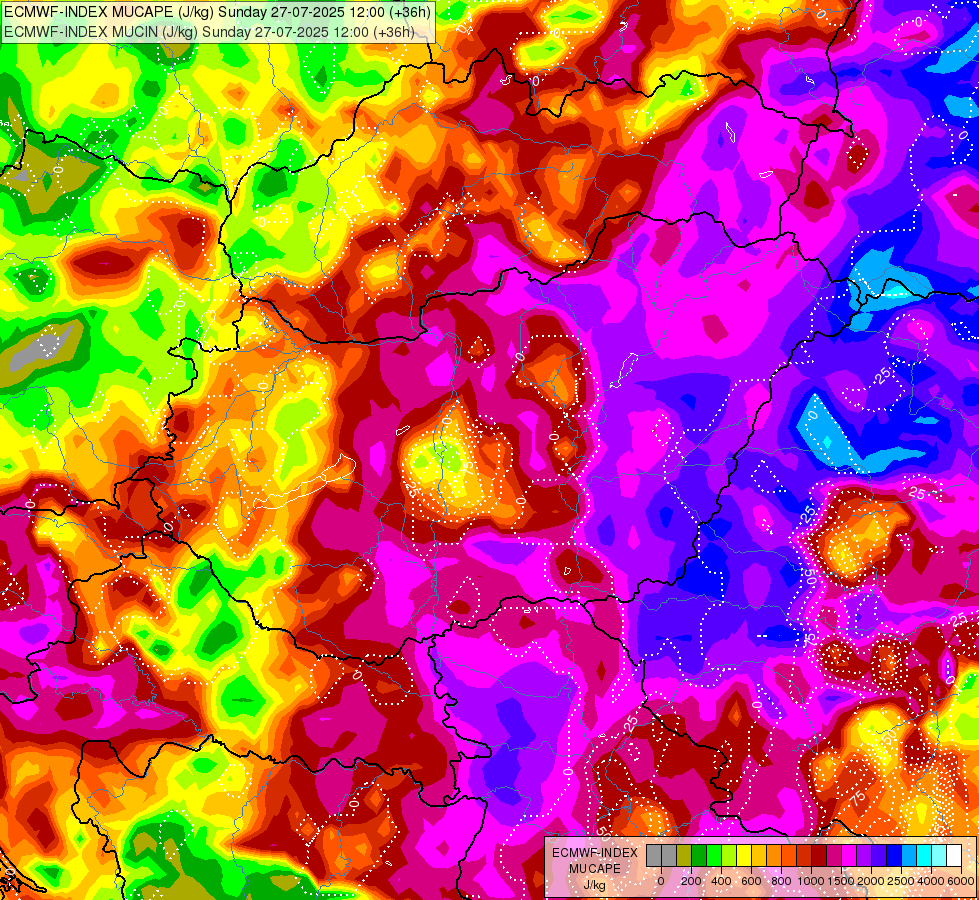This screenshot has height=900, width=979.
Task: Select the dark red legend swatch
Action: [x=819, y=856]
